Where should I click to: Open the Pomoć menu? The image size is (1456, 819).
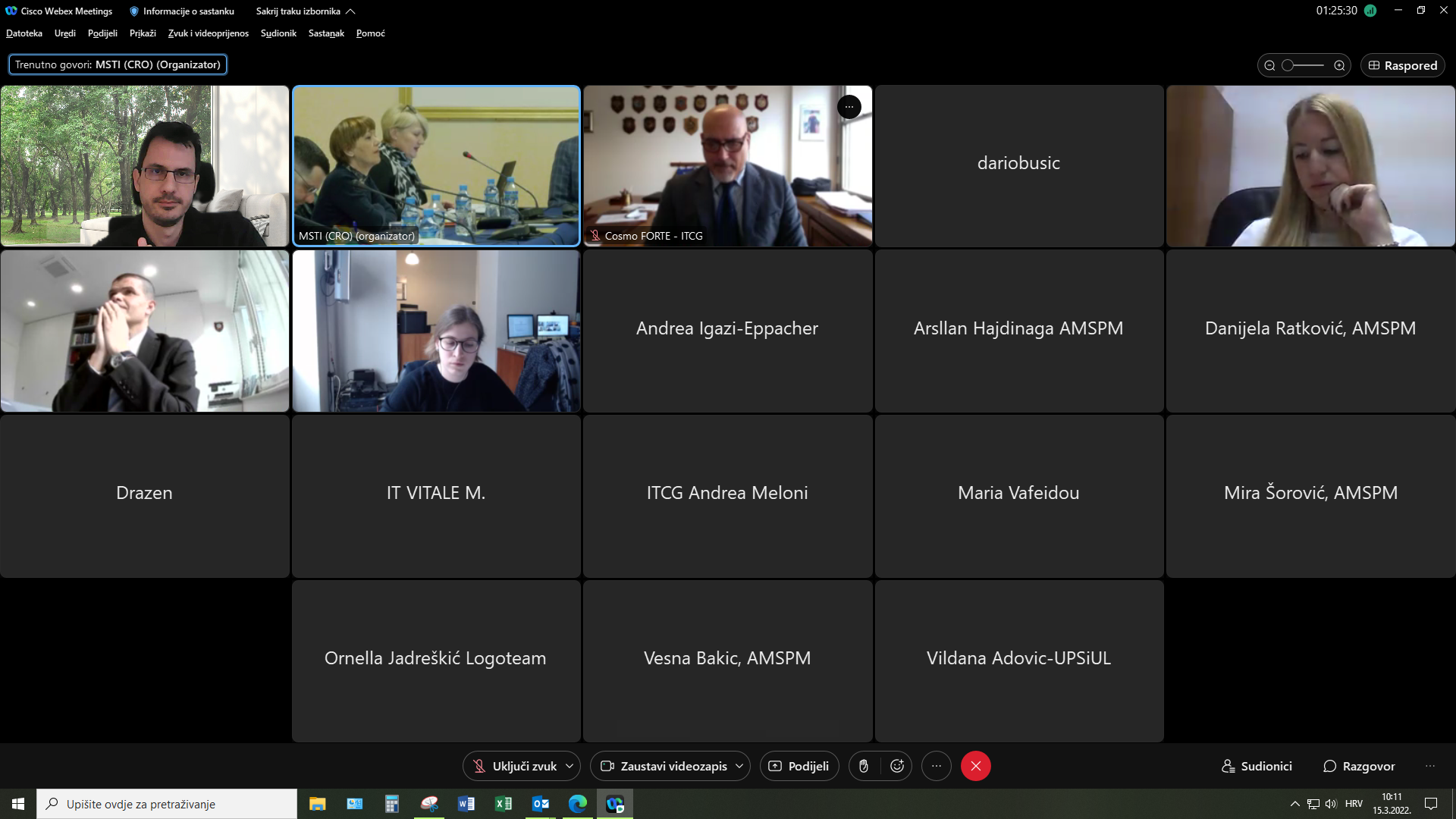point(371,33)
